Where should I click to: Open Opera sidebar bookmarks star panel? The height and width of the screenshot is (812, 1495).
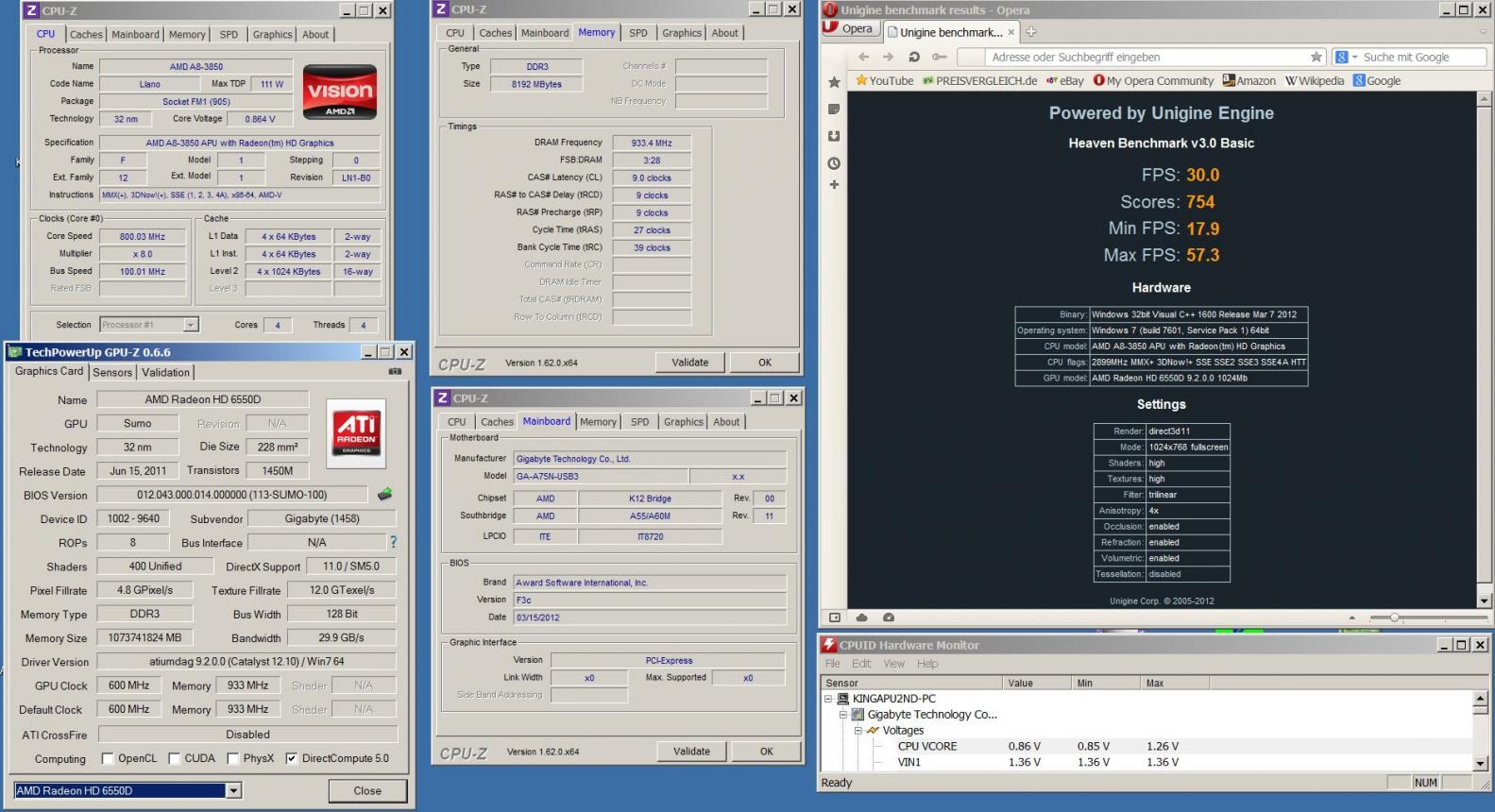point(834,82)
